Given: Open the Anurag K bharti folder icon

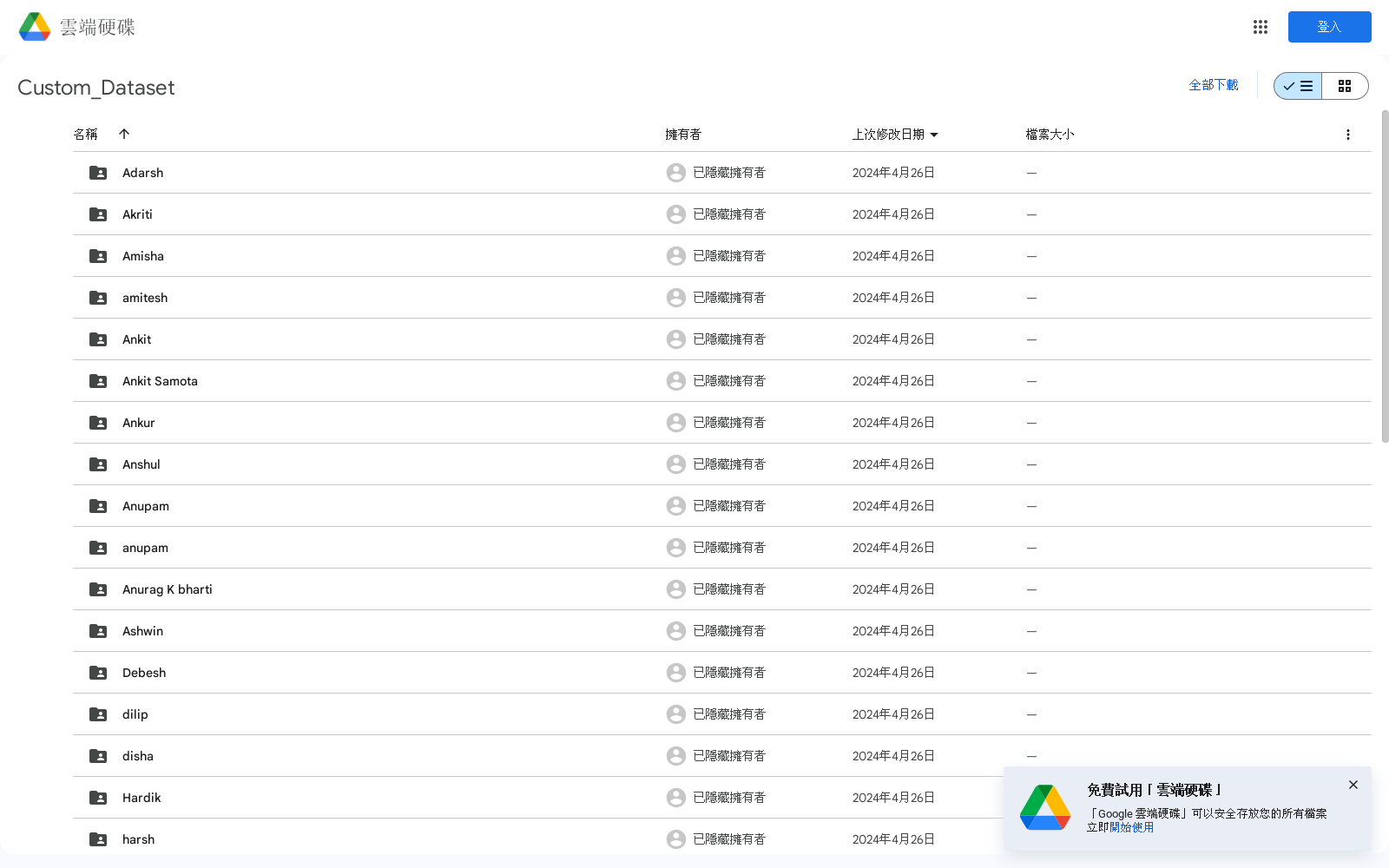Looking at the screenshot, I should pyautogui.click(x=98, y=589).
